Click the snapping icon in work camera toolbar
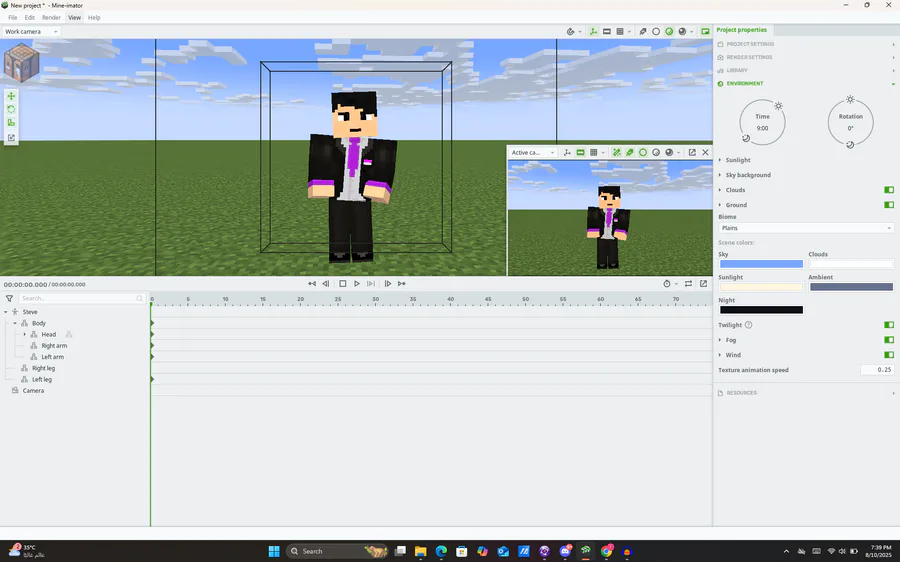This screenshot has height=562, width=900. (571, 32)
